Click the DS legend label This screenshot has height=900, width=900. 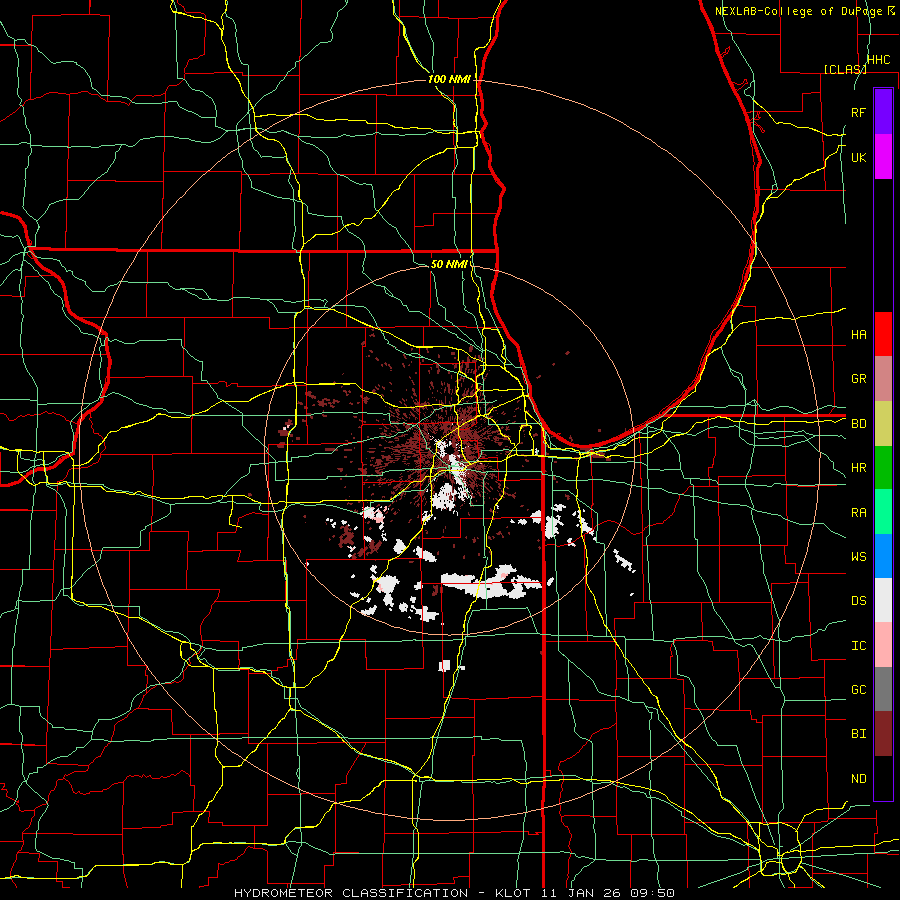[858, 601]
